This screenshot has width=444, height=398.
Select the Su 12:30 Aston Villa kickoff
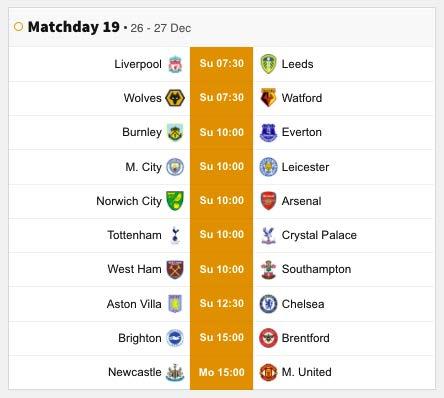point(222,303)
